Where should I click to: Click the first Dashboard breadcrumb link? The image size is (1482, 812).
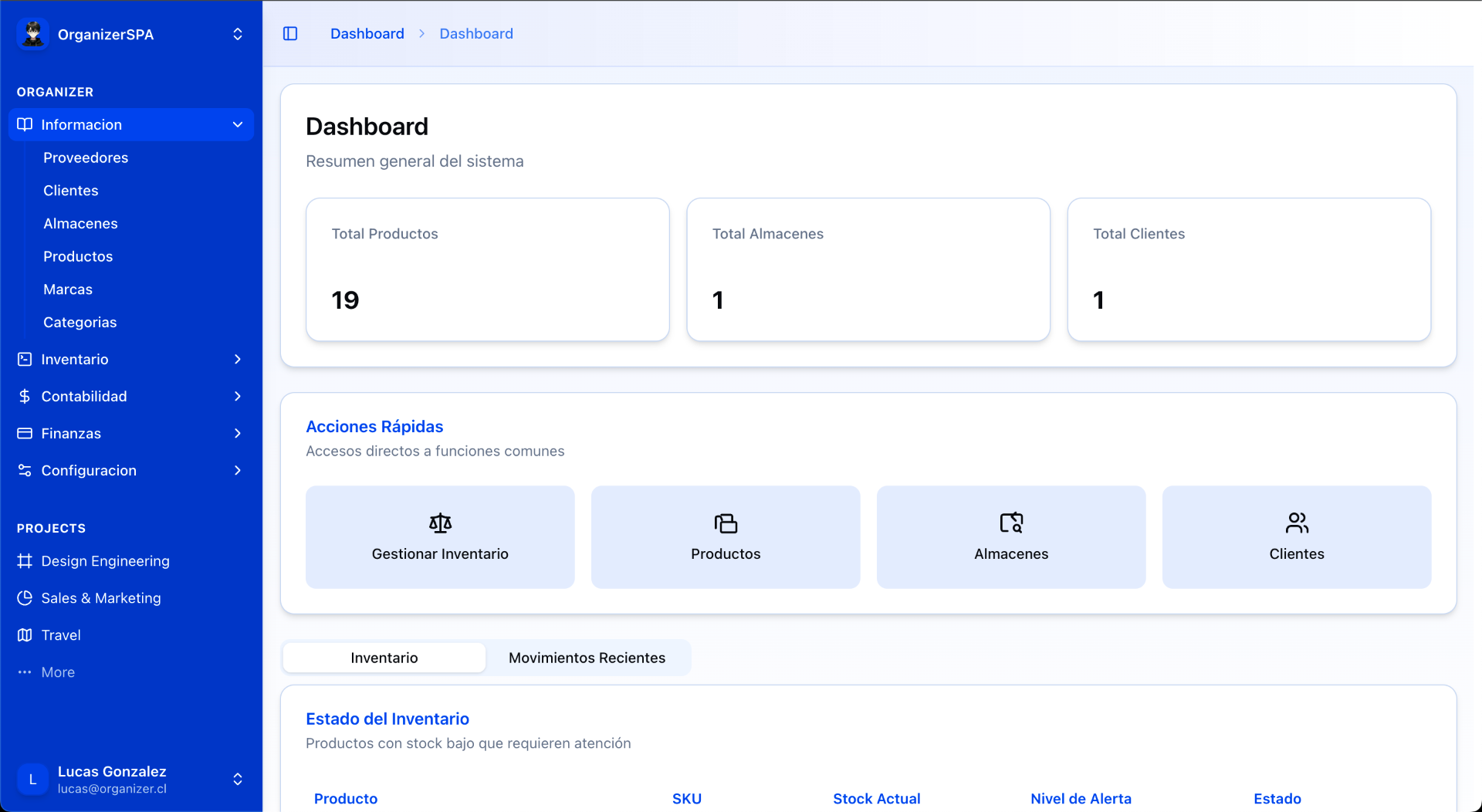367,33
